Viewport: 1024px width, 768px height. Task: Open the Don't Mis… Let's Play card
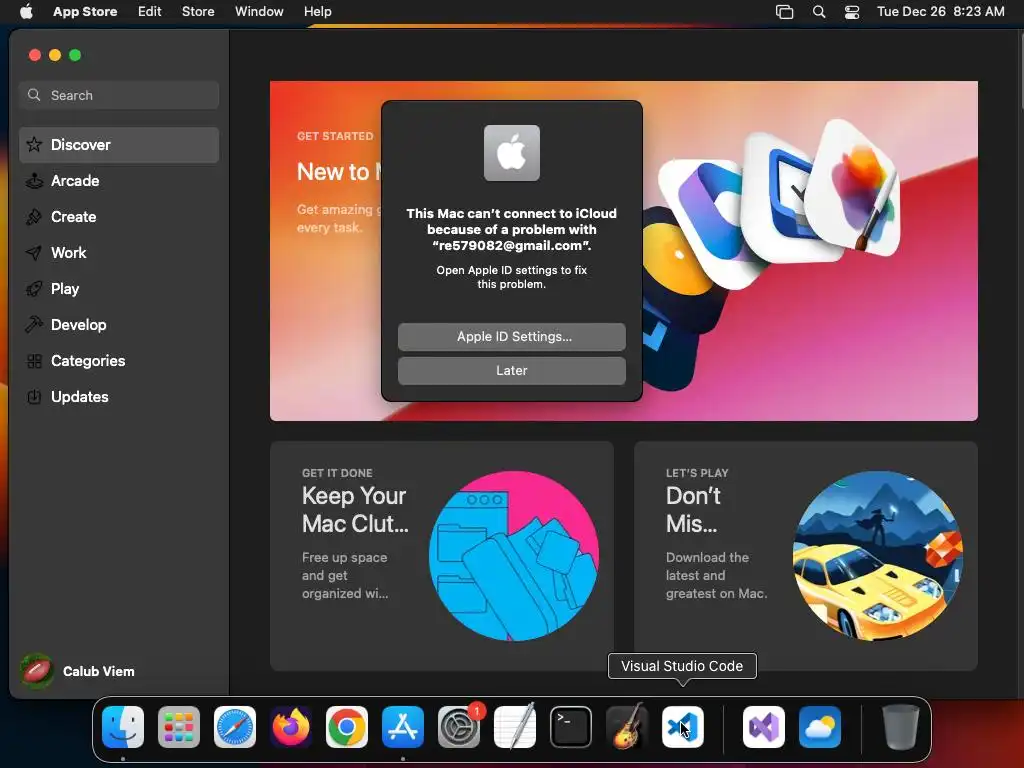[806, 556]
